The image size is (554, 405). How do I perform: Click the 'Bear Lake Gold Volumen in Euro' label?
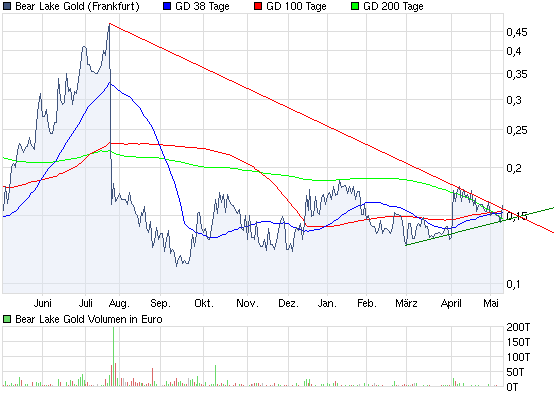[x=89, y=319]
